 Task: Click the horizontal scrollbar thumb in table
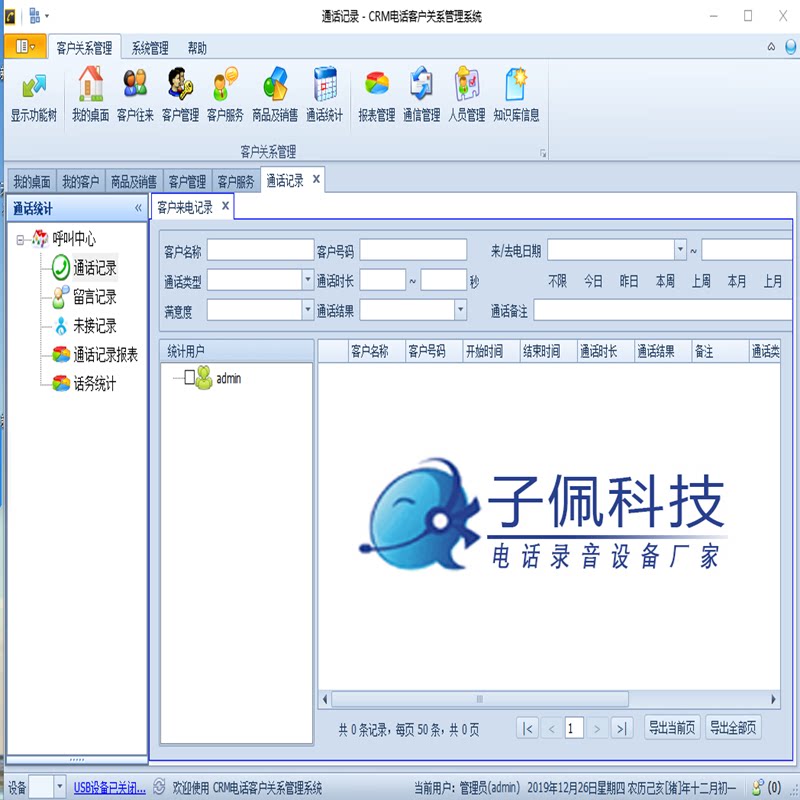click(x=480, y=699)
